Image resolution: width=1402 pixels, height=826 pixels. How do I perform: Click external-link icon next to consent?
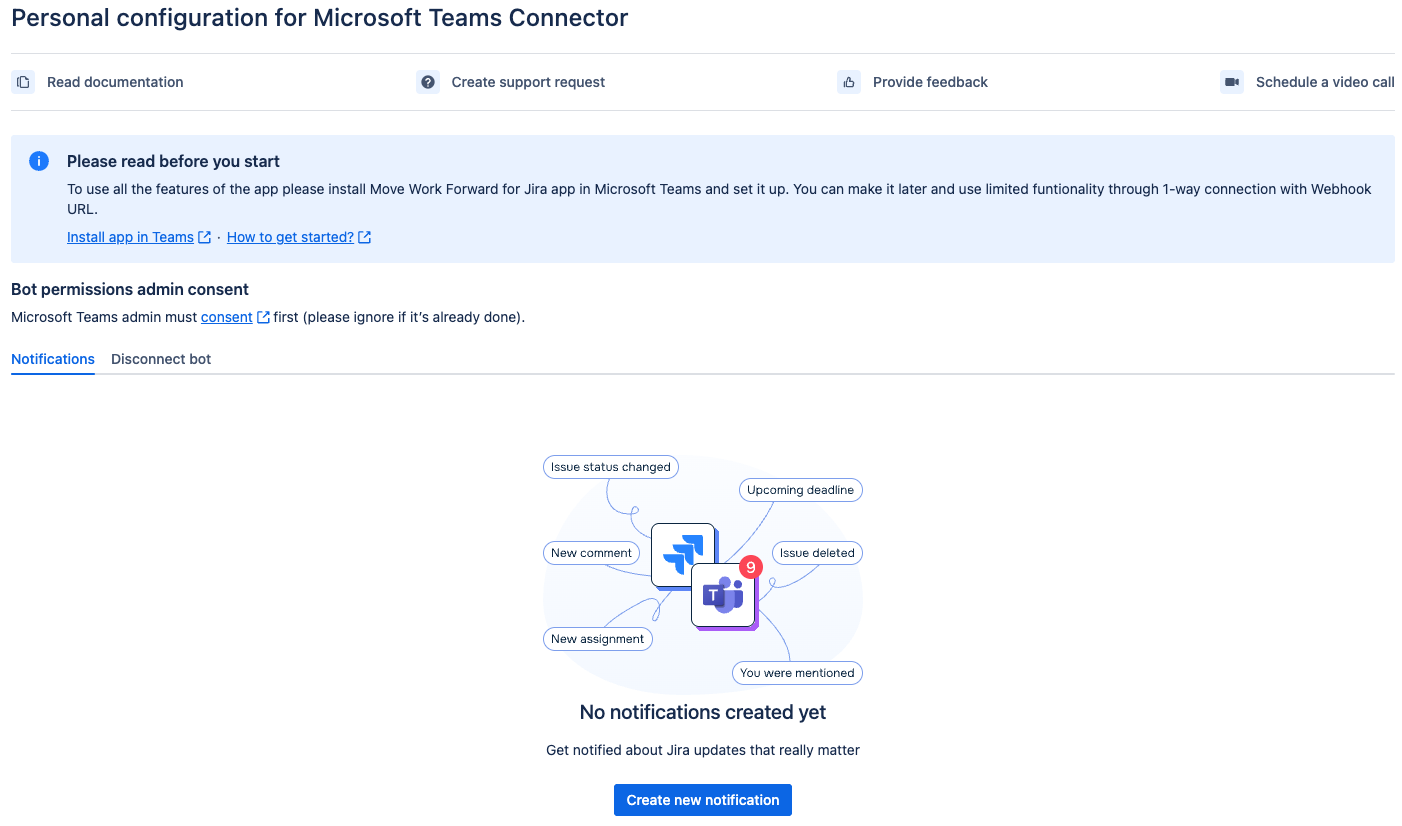click(263, 317)
